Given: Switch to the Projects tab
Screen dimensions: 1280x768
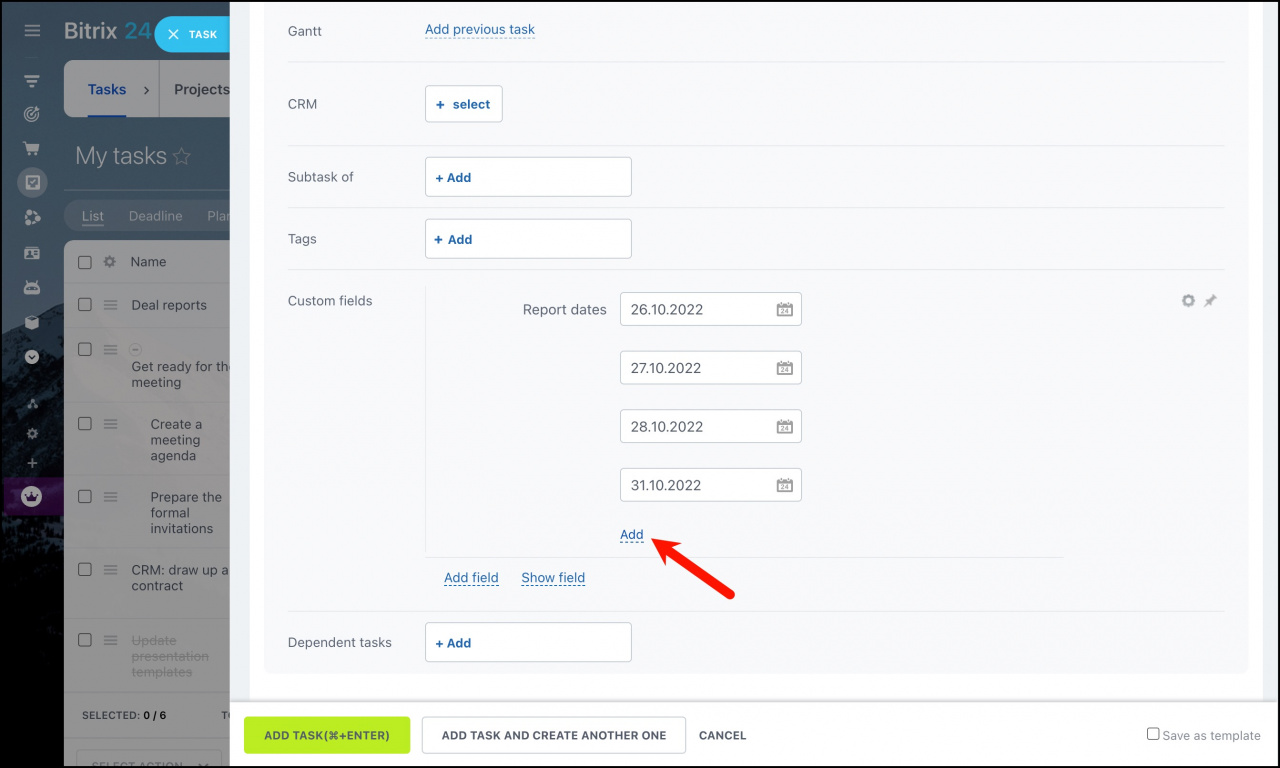Looking at the screenshot, I should point(202,89).
